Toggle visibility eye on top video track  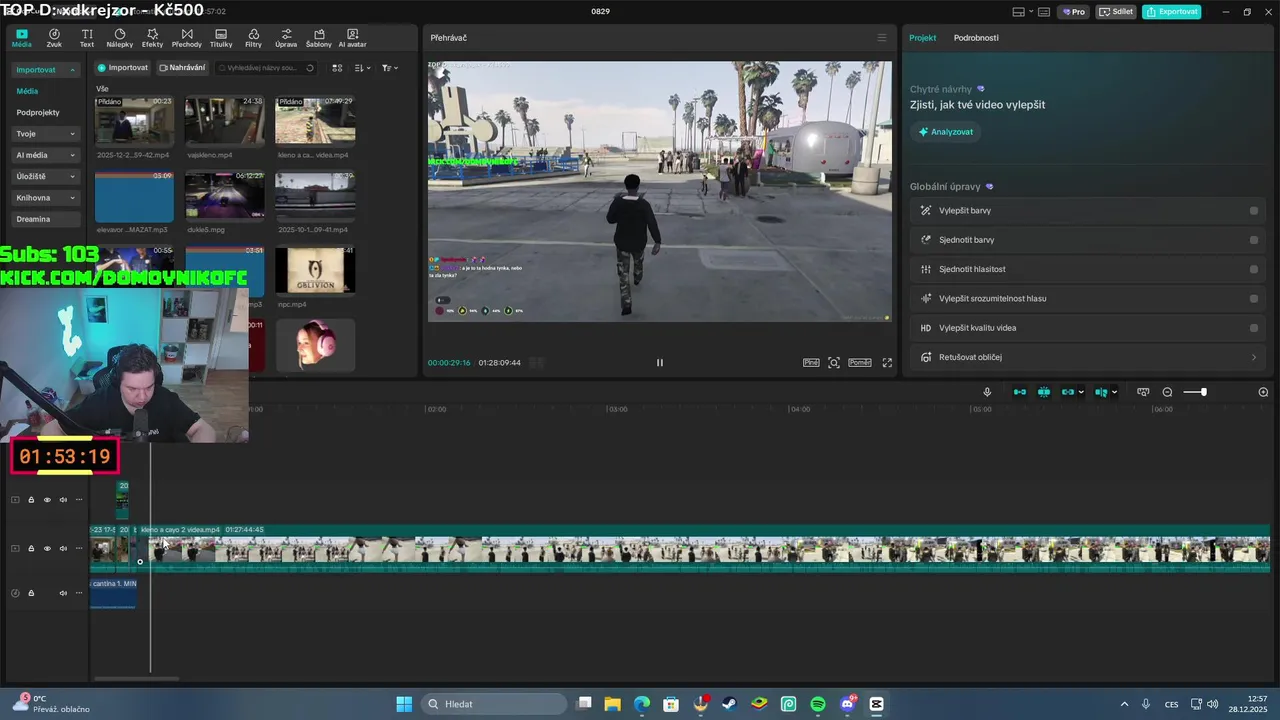47,500
